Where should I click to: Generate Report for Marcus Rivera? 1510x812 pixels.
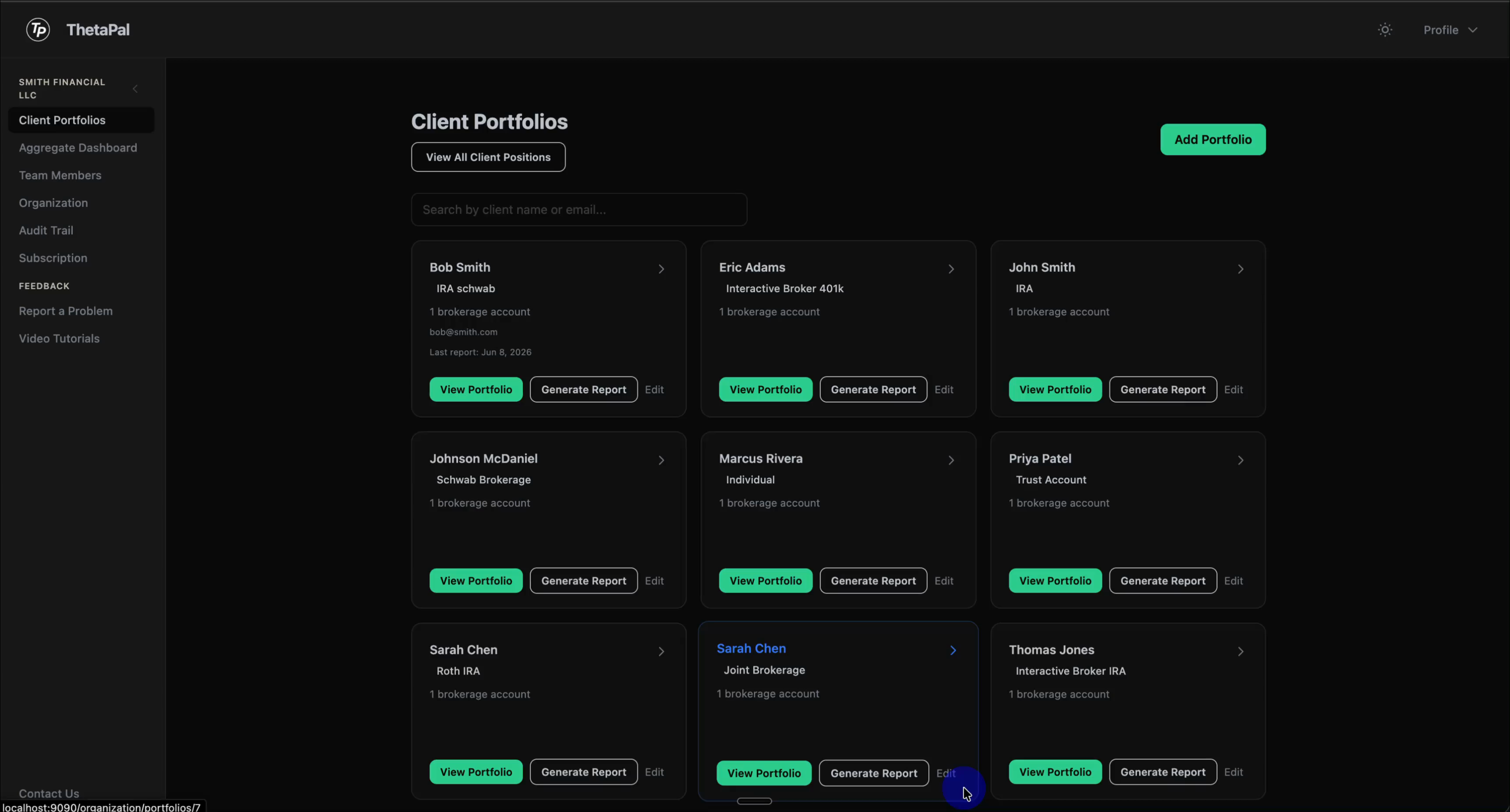873,581
